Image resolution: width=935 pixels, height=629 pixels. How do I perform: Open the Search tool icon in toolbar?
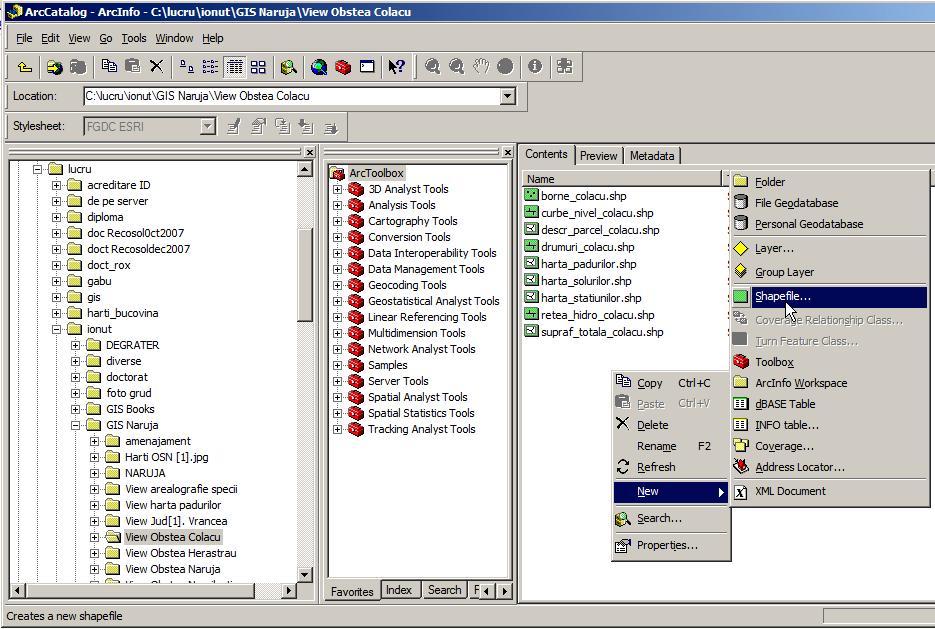pyautogui.click(x=289, y=67)
